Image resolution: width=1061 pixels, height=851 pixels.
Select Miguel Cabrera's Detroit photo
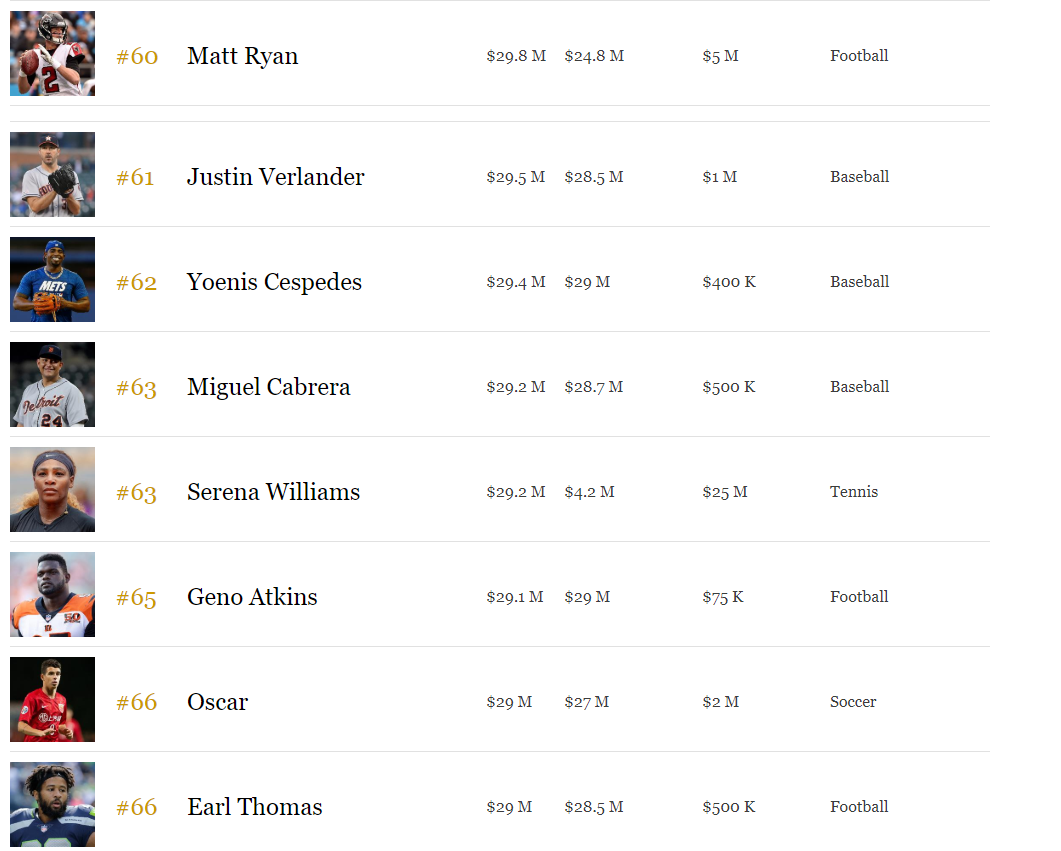52,385
